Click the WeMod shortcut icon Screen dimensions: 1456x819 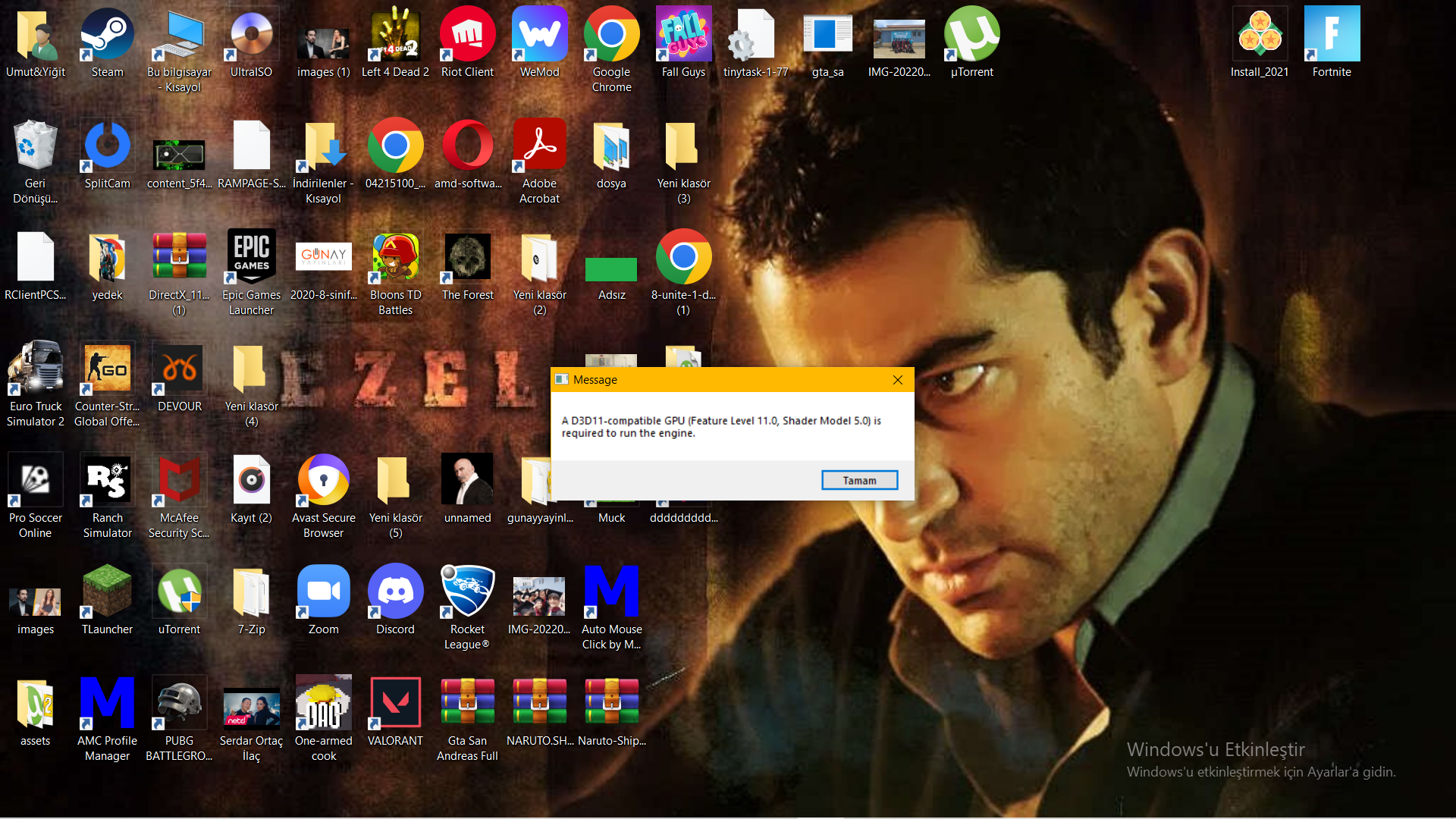(539, 35)
